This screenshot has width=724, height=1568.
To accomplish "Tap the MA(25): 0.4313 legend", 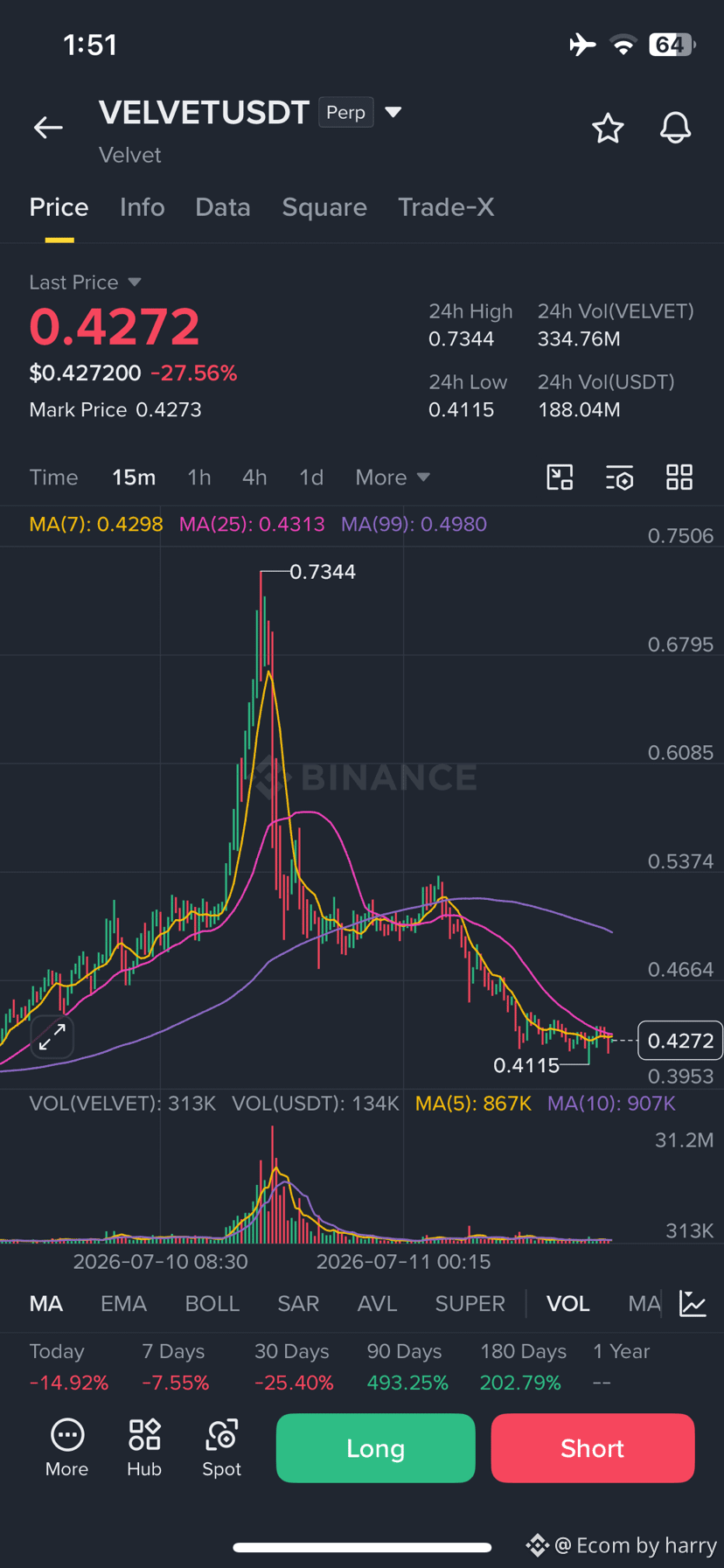I will [252, 525].
